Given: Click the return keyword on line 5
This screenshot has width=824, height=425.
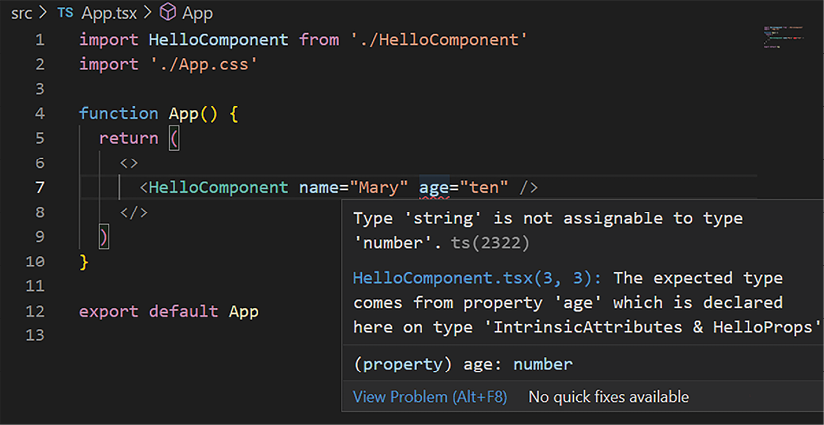Looking at the screenshot, I should coord(128,138).
